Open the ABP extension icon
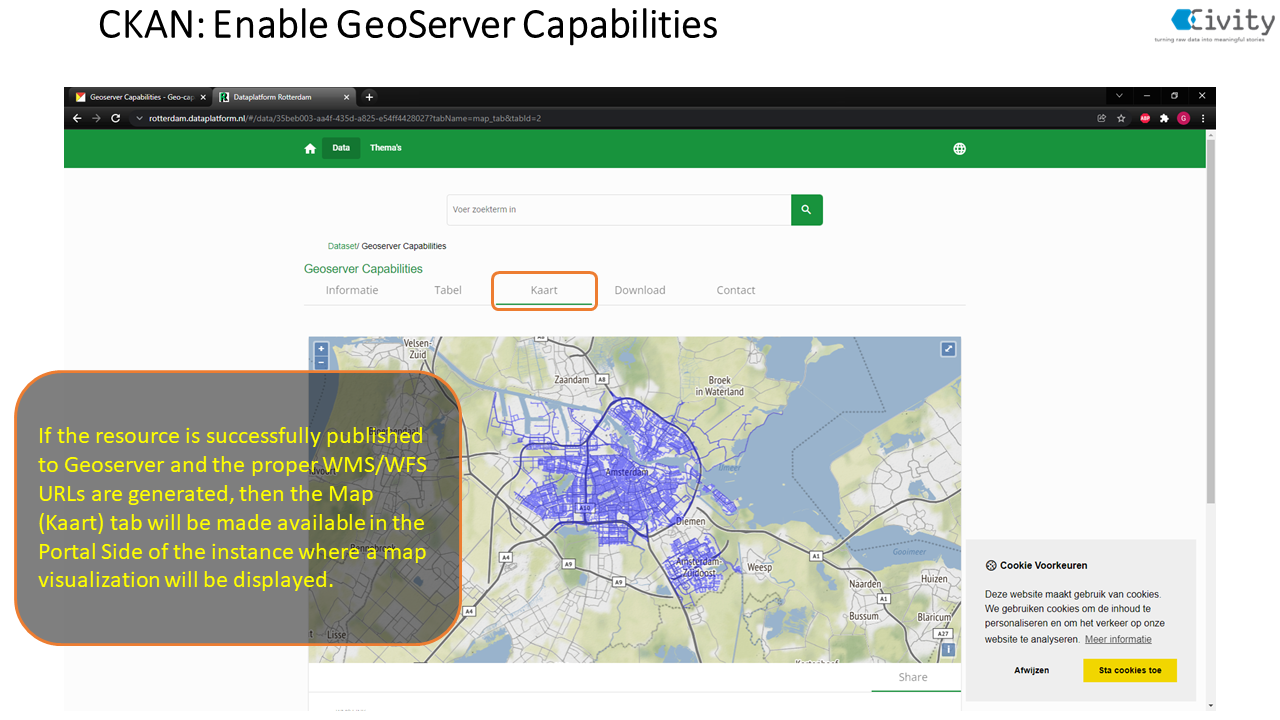Screen dimensions: 1280x720 (1145, 118)
